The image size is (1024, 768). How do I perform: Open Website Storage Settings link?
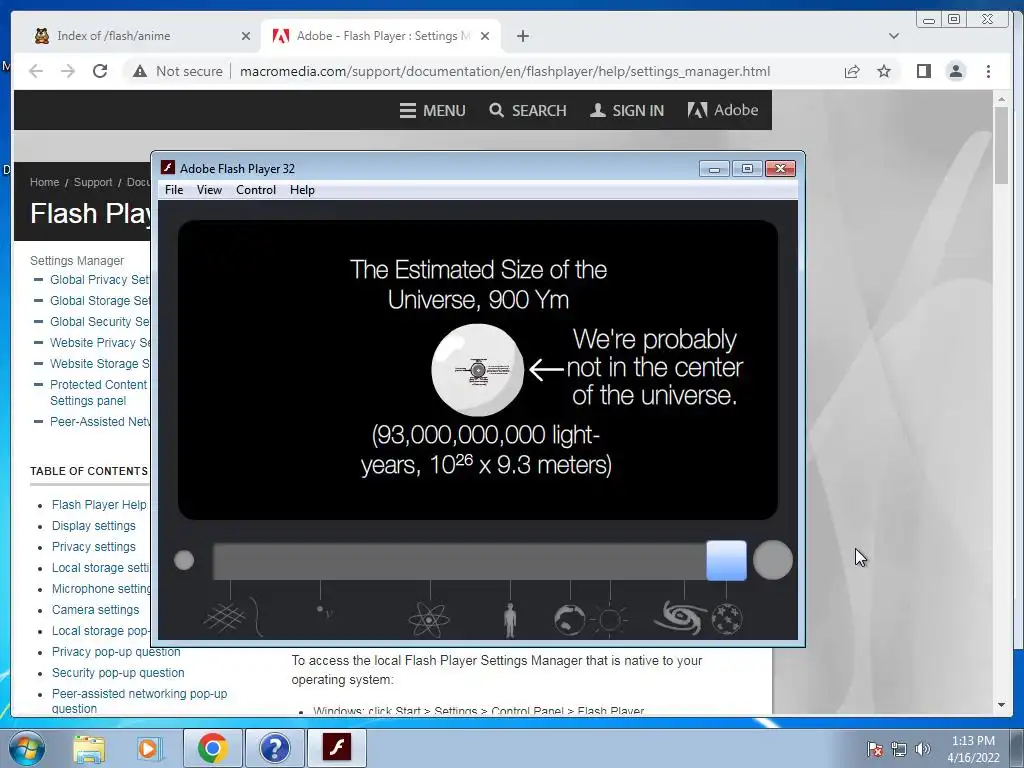[100, 363]
